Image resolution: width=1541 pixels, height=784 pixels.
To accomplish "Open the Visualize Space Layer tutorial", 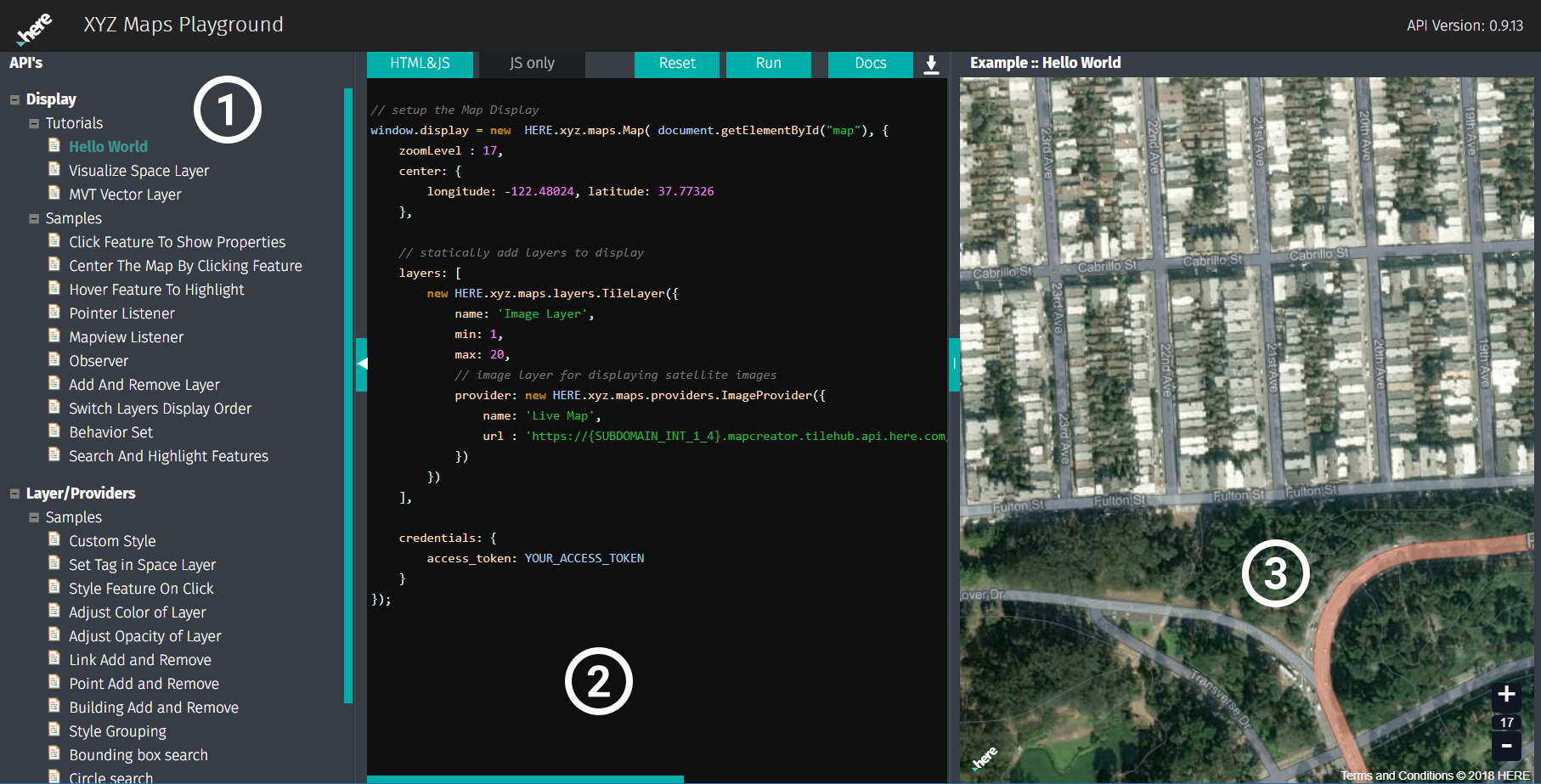I will pyautogui.click(x=138, y=171).
